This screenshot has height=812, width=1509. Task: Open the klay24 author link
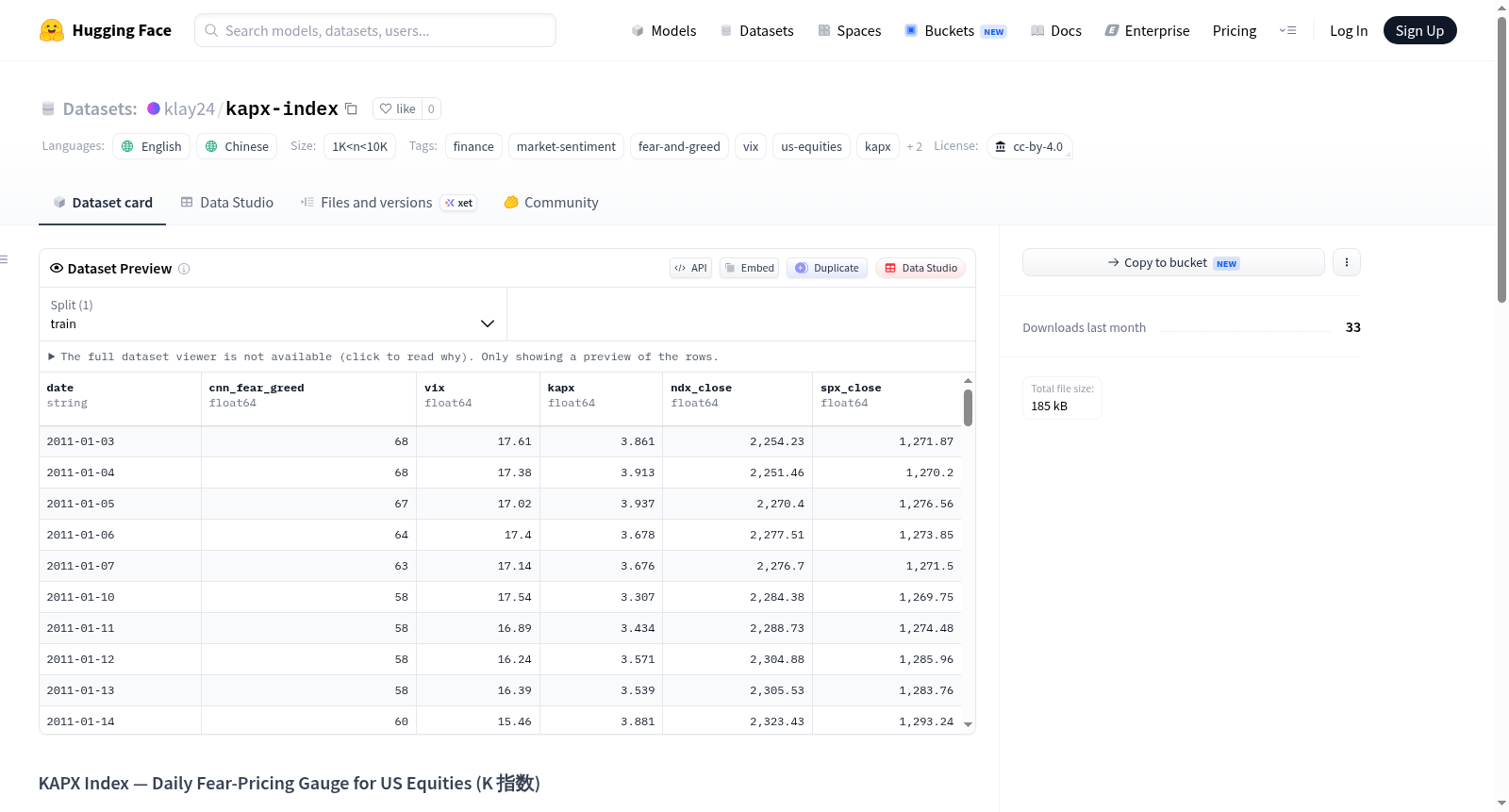(x=190, y=108)
